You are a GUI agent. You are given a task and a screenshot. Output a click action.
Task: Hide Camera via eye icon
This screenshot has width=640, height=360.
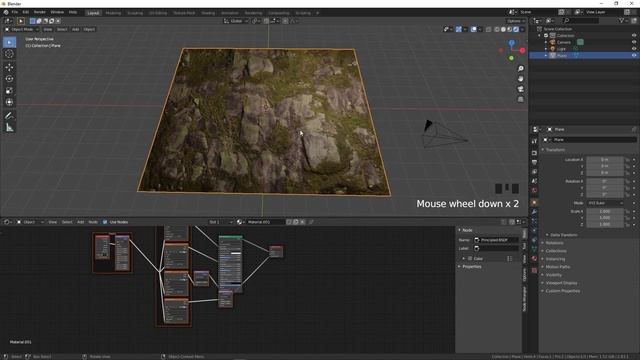click(634, 42)
